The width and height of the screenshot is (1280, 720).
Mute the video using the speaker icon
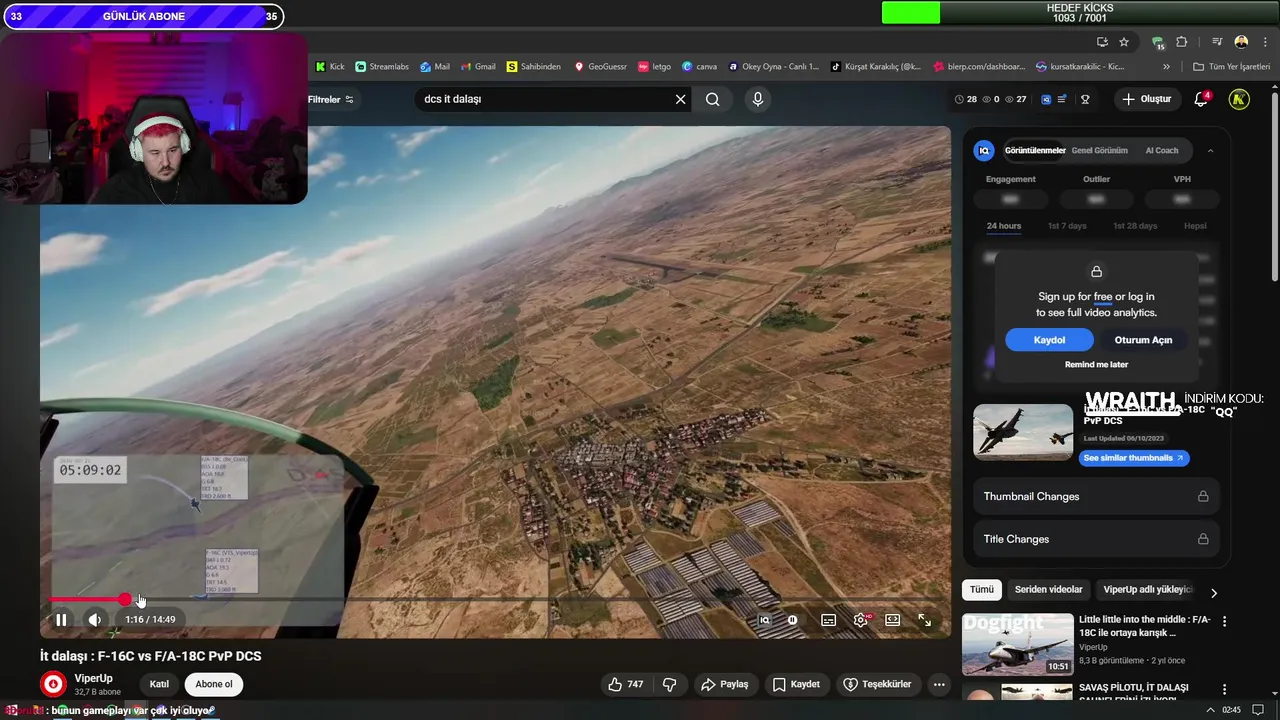tap(94, 620)
